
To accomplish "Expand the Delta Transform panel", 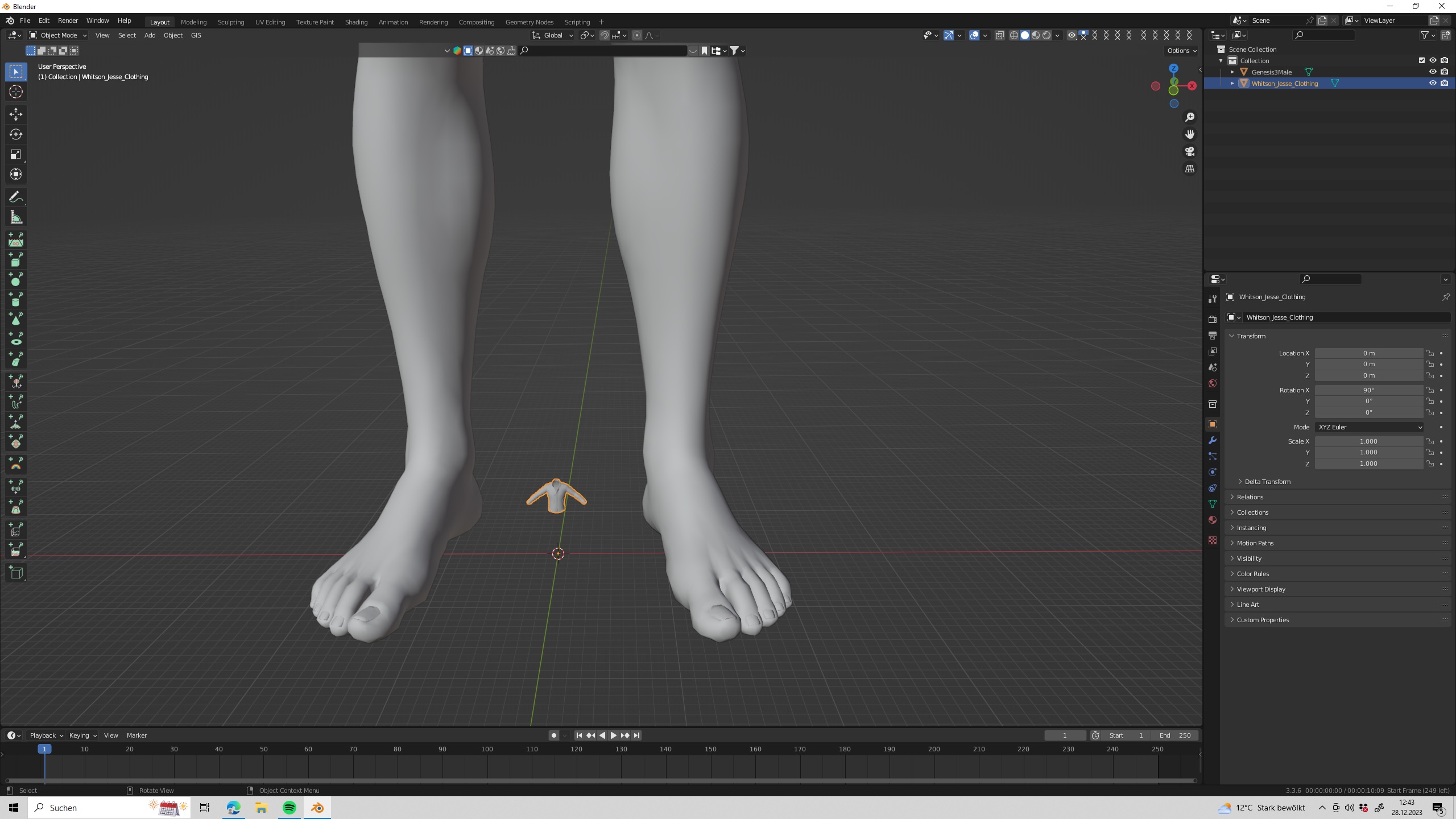I will 1267,482.
